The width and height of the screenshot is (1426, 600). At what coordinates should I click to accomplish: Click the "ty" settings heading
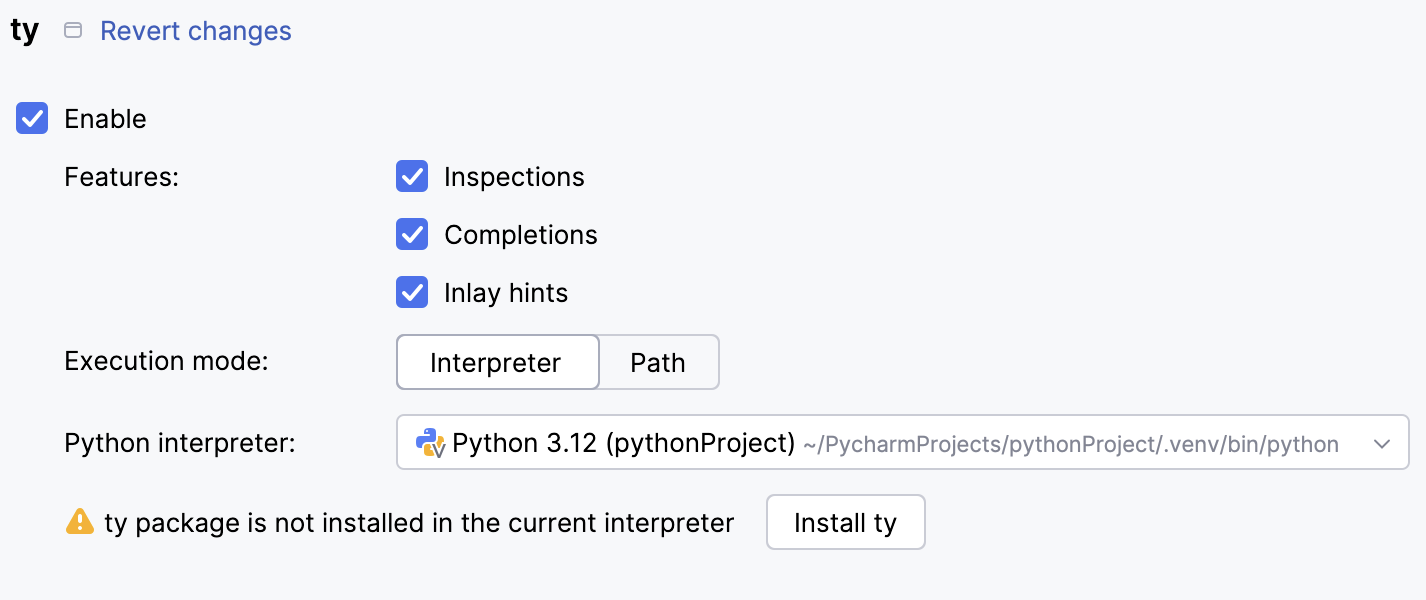25,31
